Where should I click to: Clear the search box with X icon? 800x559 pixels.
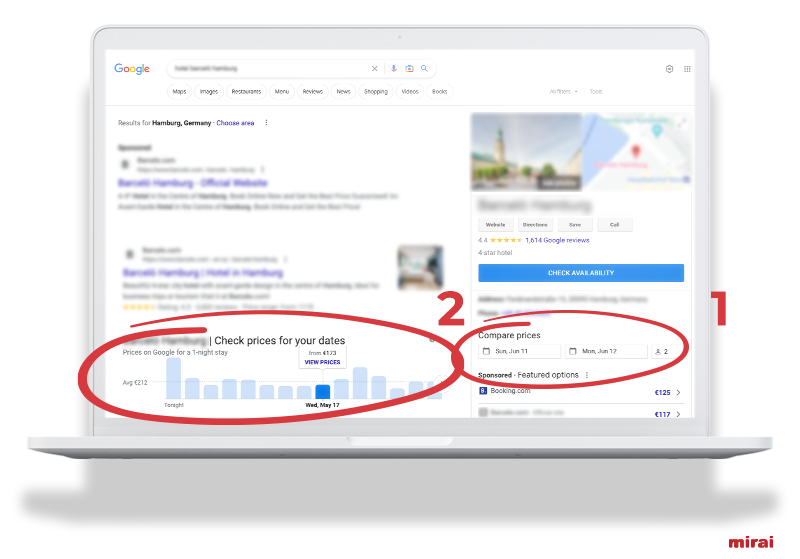pos(374,68)
